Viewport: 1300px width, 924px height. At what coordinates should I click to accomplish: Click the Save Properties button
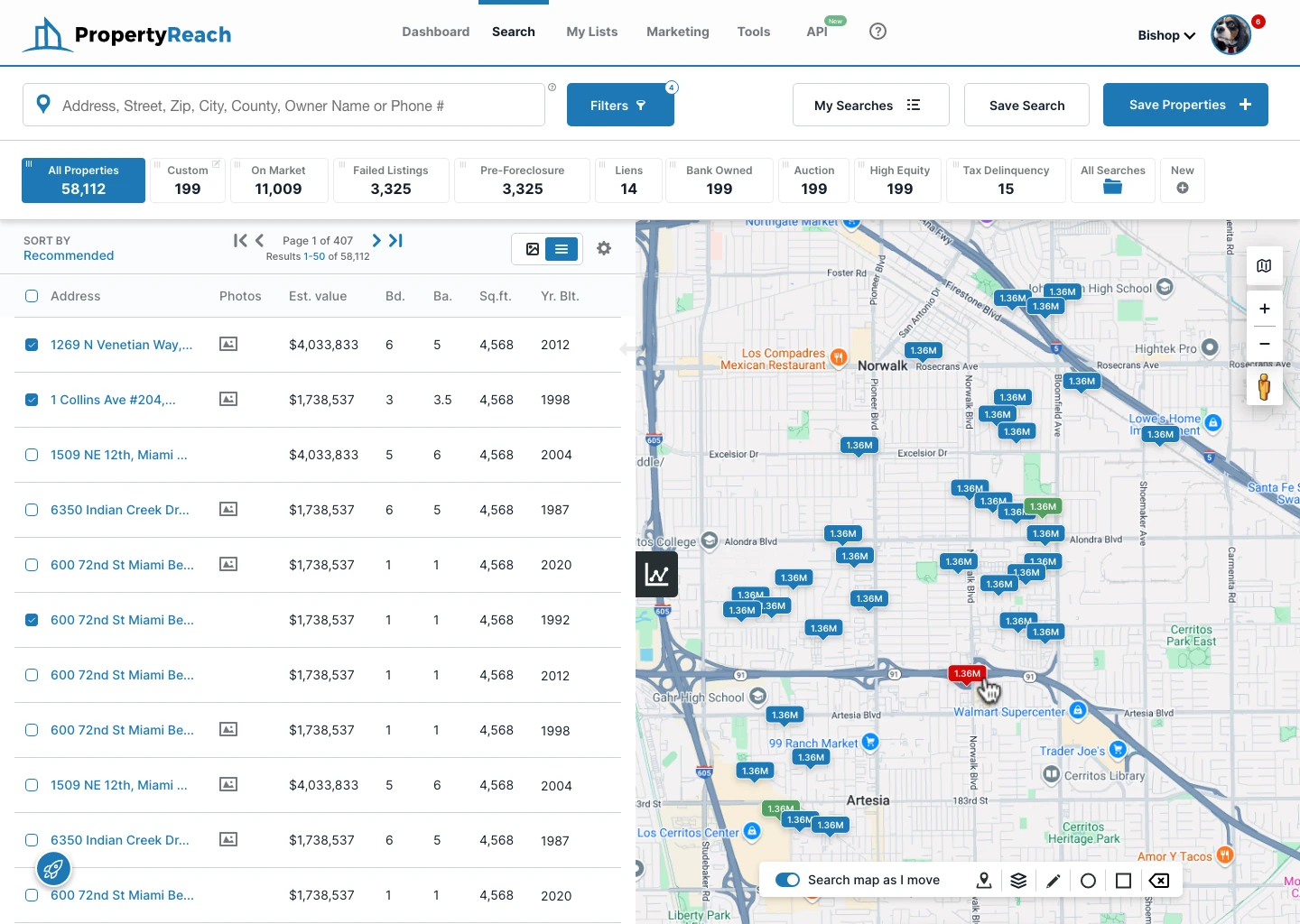point(1185,105)
